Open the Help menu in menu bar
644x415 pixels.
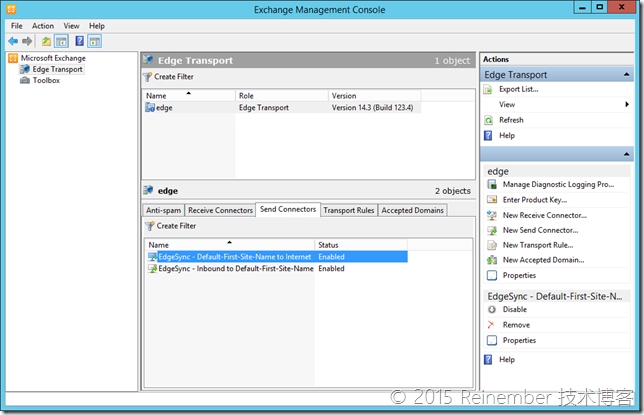[x=97, y=26]
